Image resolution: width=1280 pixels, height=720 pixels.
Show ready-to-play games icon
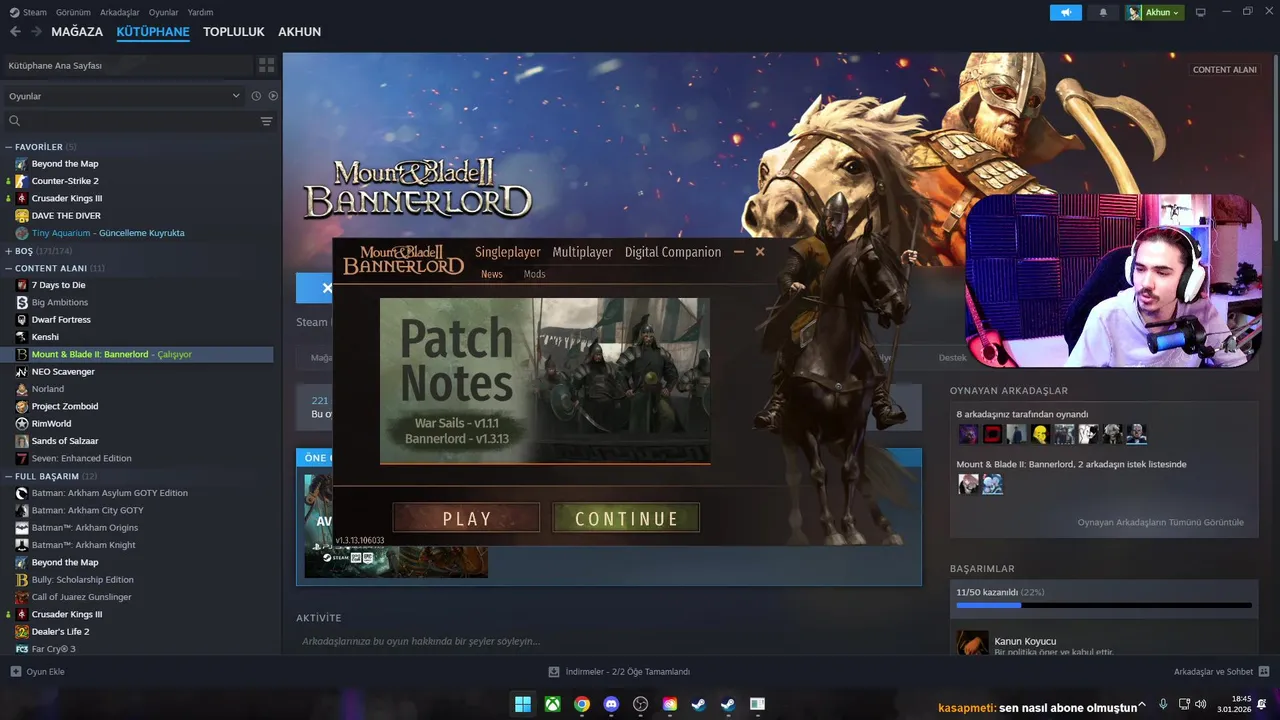pyautogui.click(x=273, y=96)
